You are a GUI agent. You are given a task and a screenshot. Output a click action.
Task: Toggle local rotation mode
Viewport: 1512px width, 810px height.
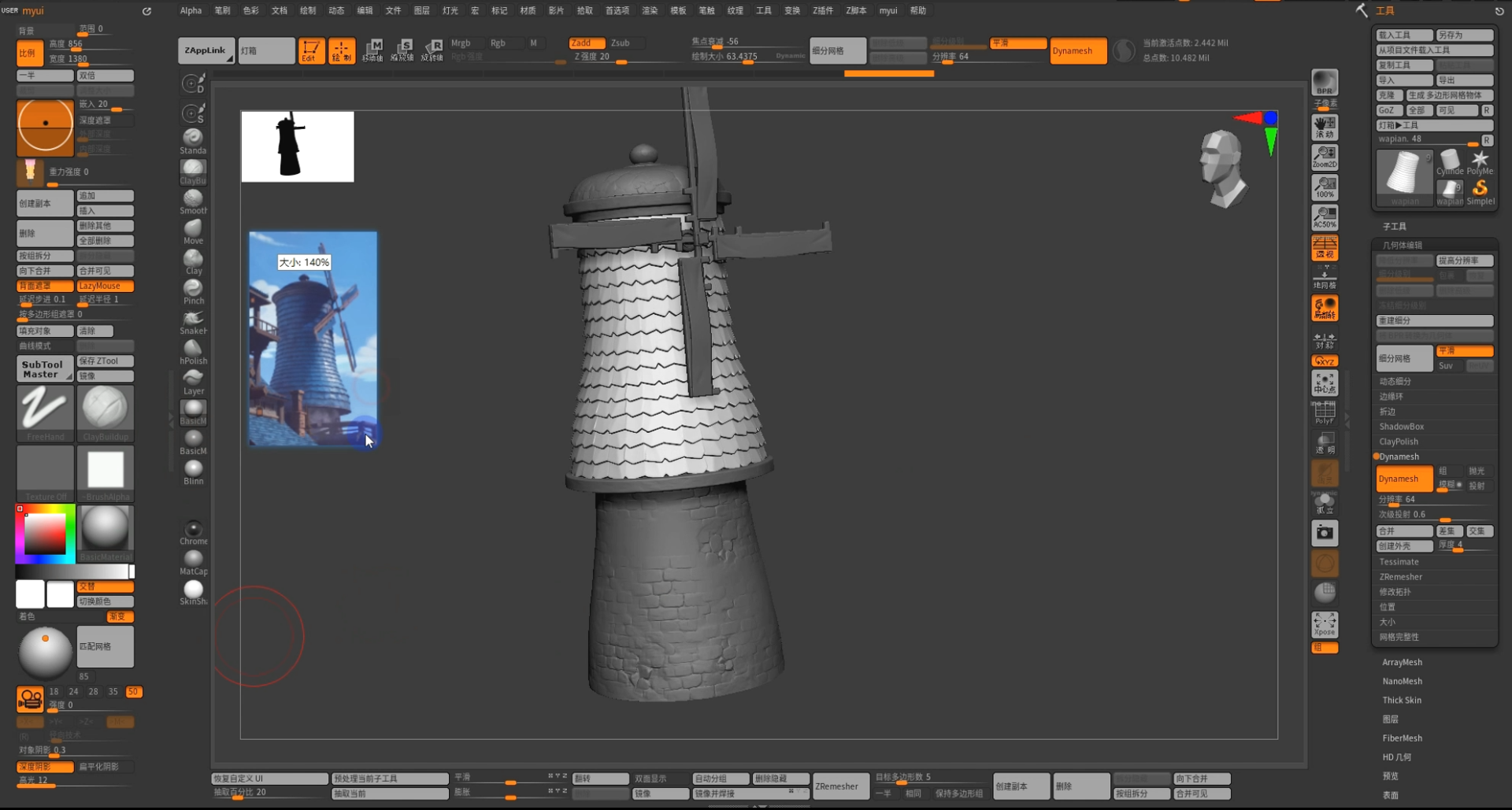[x=1325, y=309]
